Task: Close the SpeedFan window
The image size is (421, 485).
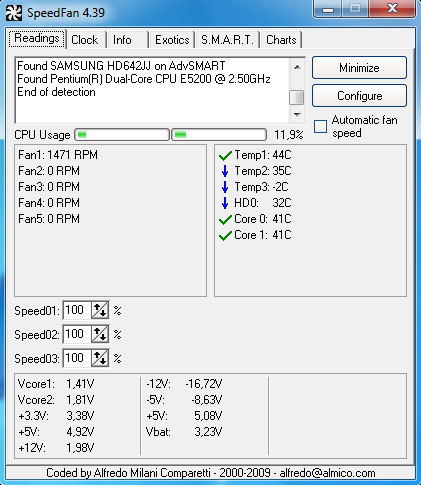Action: (x=393, y=9)
